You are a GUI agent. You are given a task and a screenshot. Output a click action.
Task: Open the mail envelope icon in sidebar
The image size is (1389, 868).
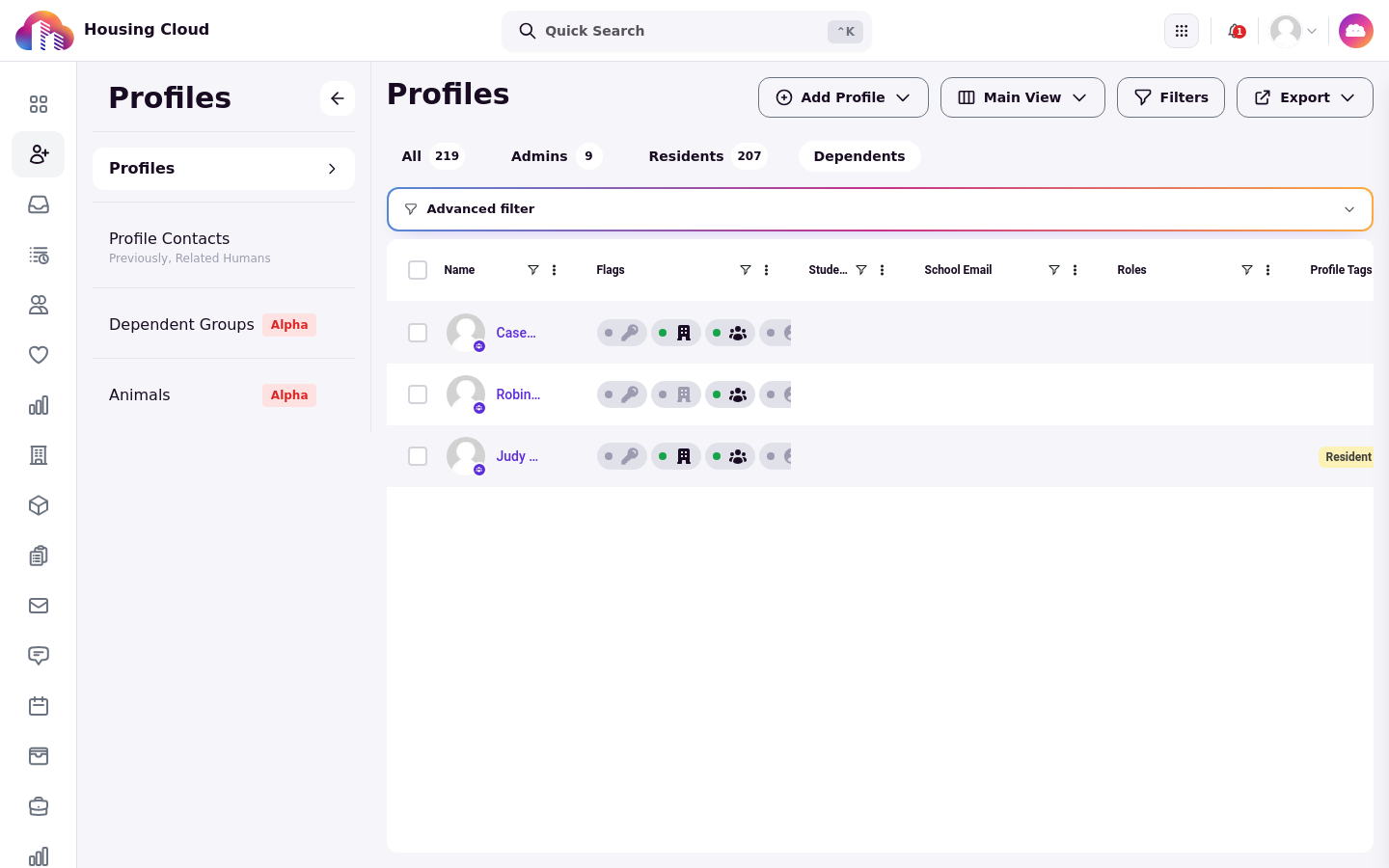tap(39, 606)
